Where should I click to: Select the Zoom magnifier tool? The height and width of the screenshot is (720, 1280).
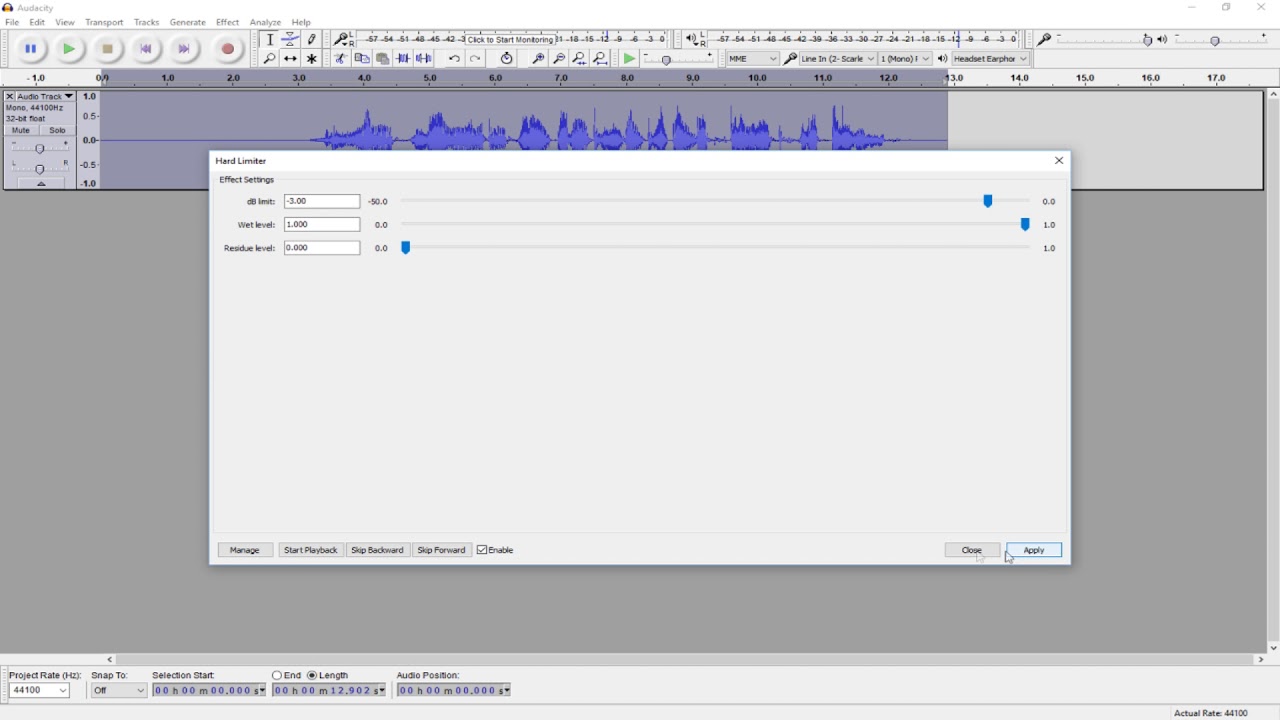[x=270, y=59]
